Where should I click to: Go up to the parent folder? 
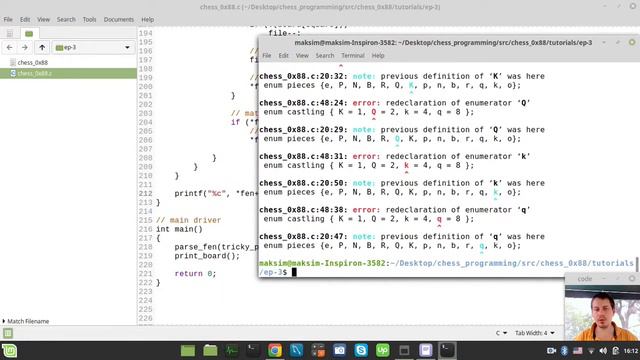coord(42,47)
